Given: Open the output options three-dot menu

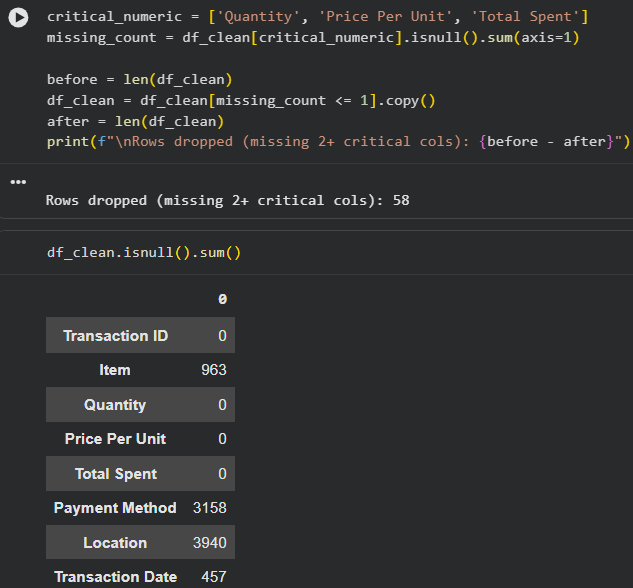Looking at the screenshot, I should tap(18, 182).
